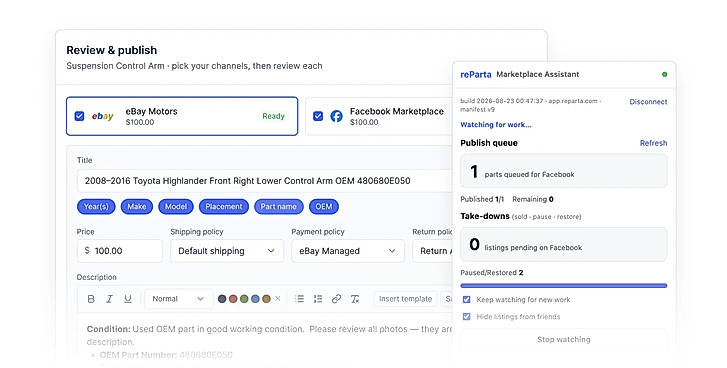Select the Facebook Marketplace channel card
The height and width of the screenshot is (368, 727).
click(x=379, y=116)
